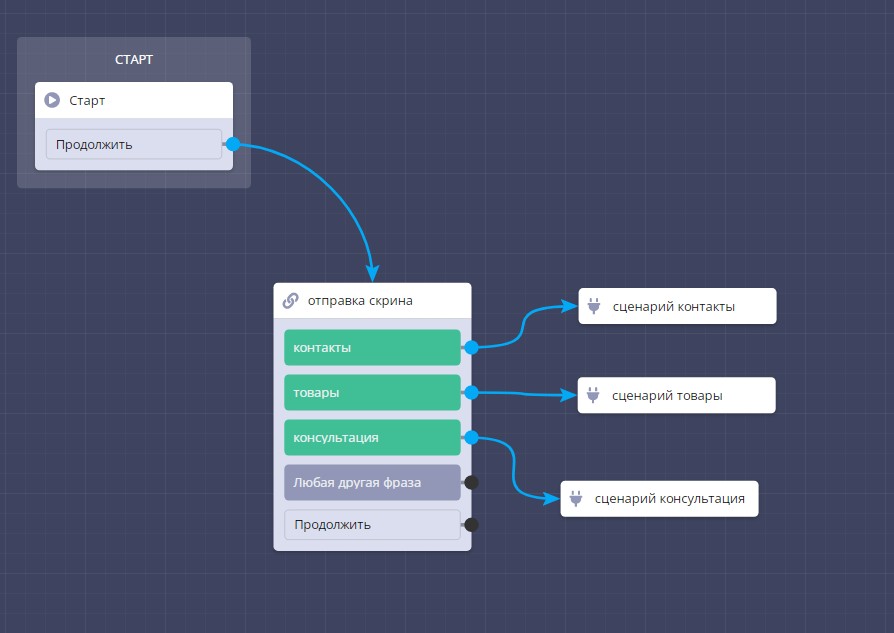
Task: Open the сценарий консультация node
Action: (669, 499)
